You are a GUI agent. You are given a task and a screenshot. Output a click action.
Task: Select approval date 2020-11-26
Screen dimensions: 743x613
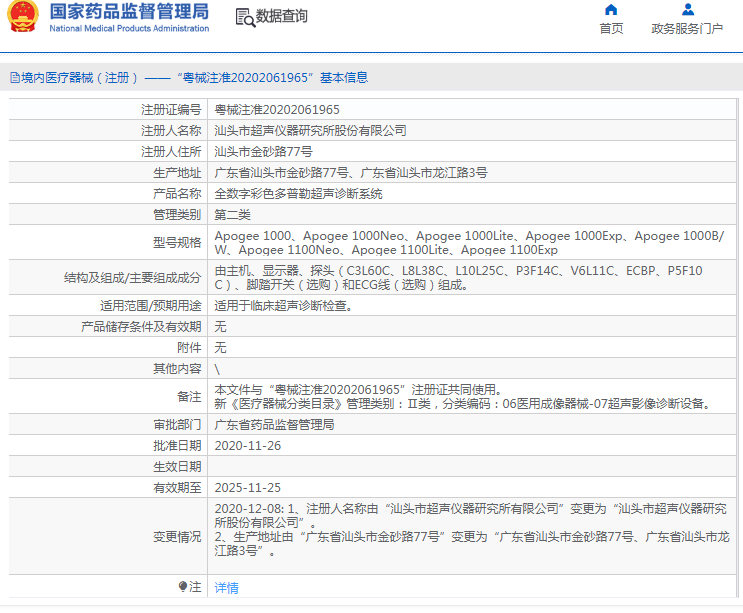[x=248, y=446]
